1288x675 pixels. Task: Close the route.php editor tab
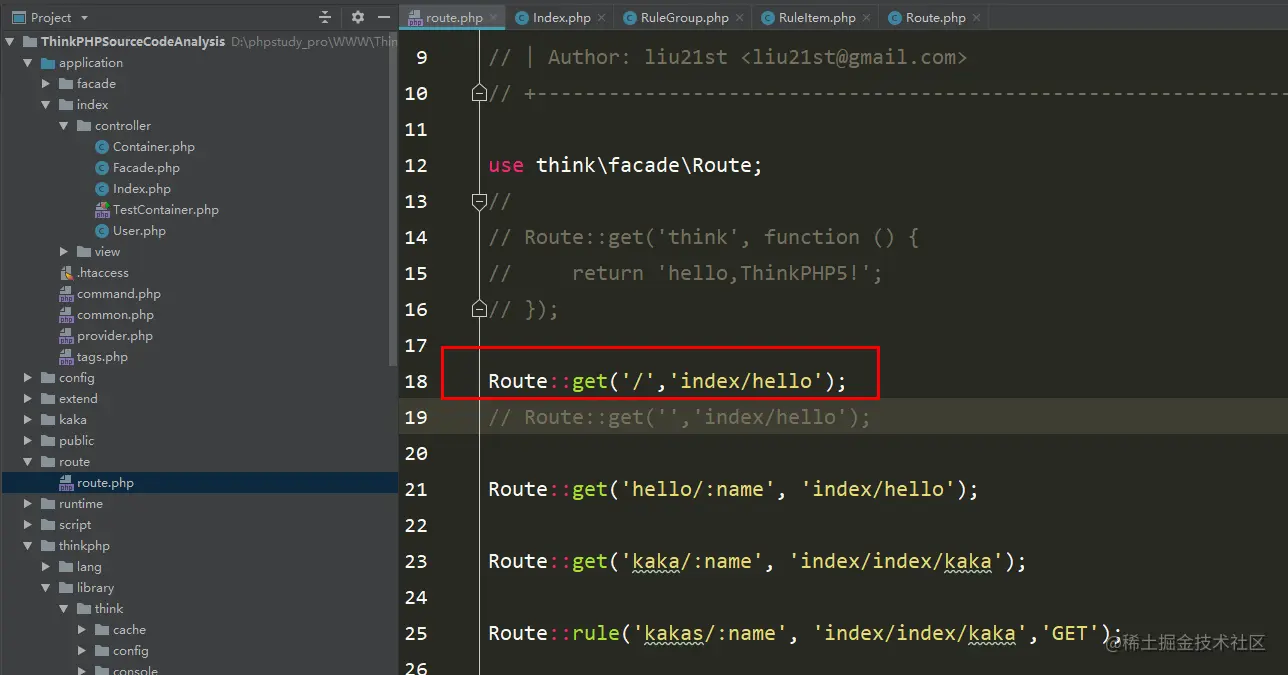tap(494, 18)
